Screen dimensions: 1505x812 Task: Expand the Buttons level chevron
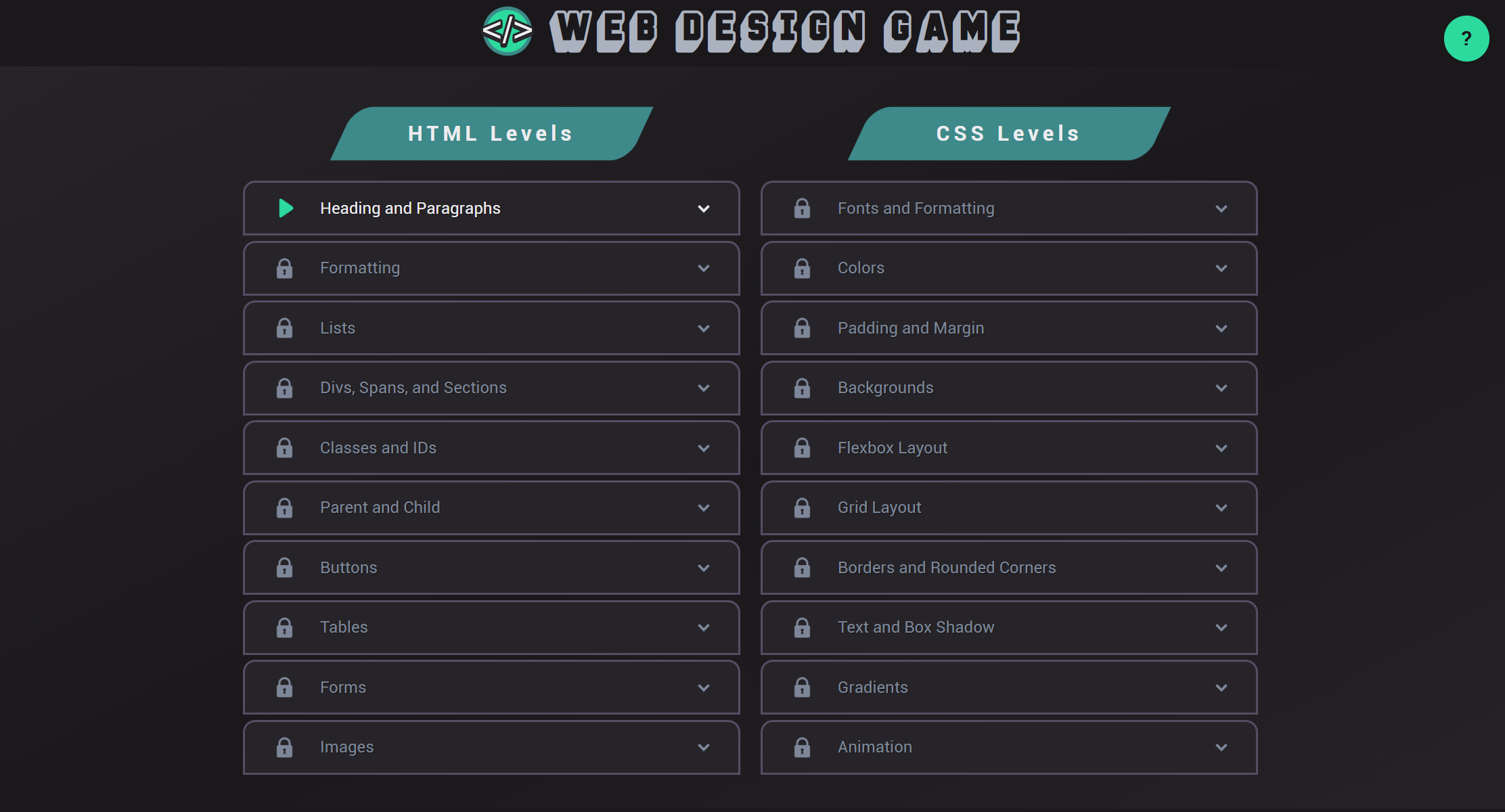click(x=704, y=568)
